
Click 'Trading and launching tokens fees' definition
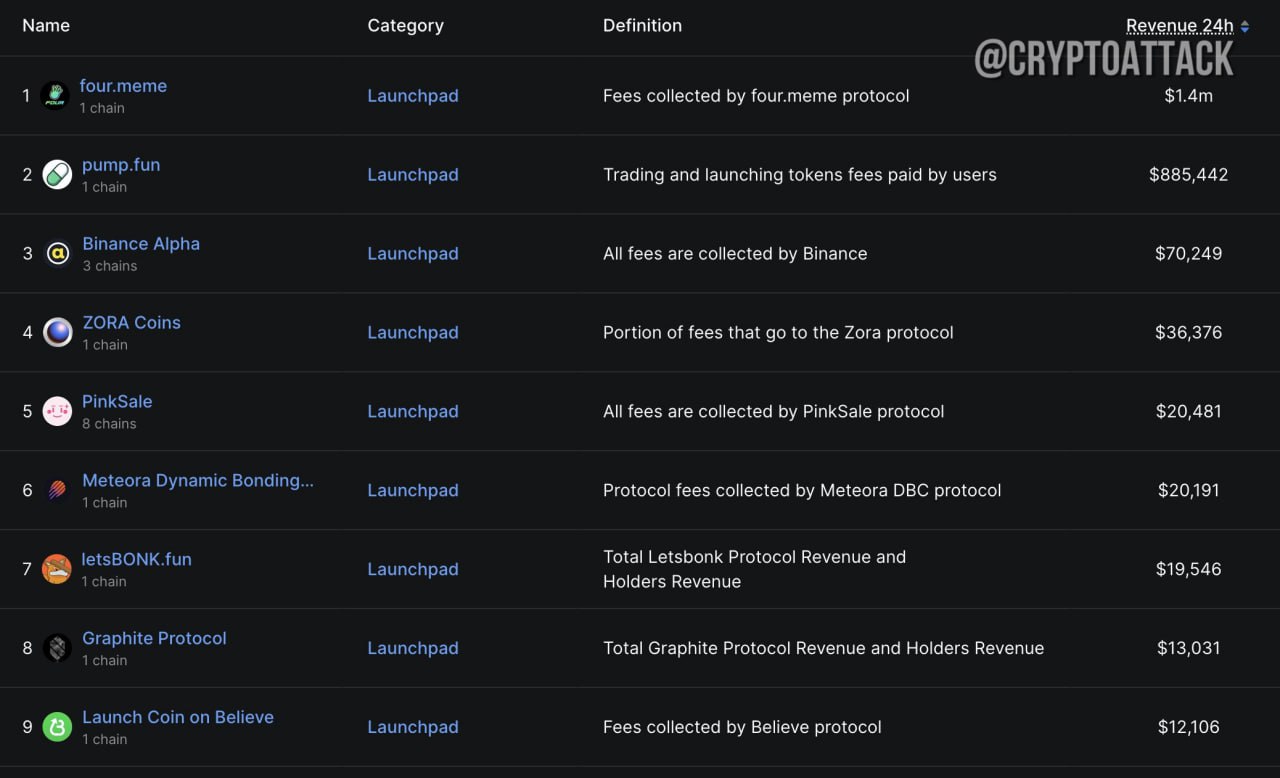pyautogui.click(x=800, y=175)
